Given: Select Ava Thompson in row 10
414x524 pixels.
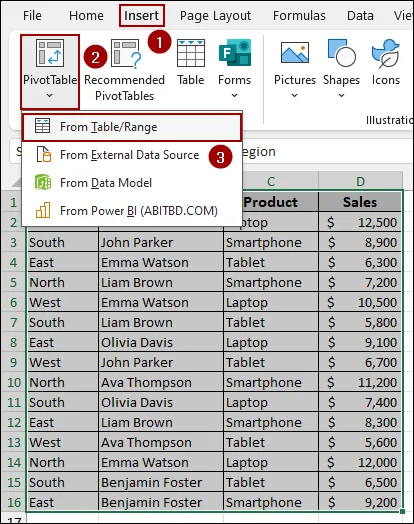Looking at the screenshot, I should tap(161, 382).
